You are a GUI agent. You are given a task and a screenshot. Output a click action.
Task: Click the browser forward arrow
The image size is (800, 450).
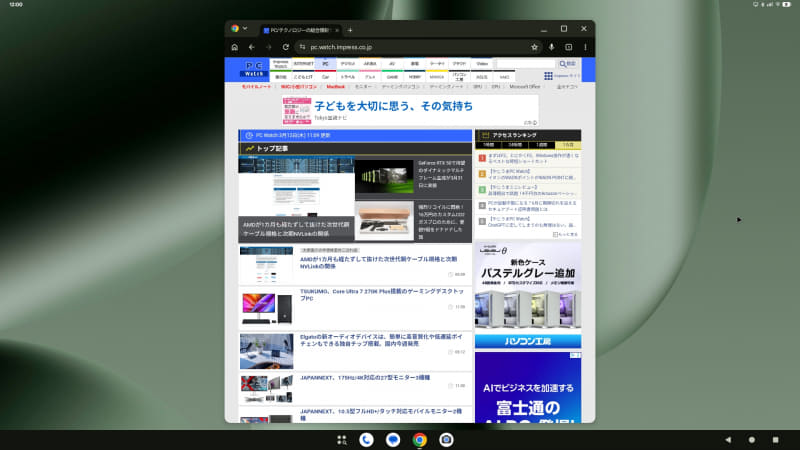point(268,47)
